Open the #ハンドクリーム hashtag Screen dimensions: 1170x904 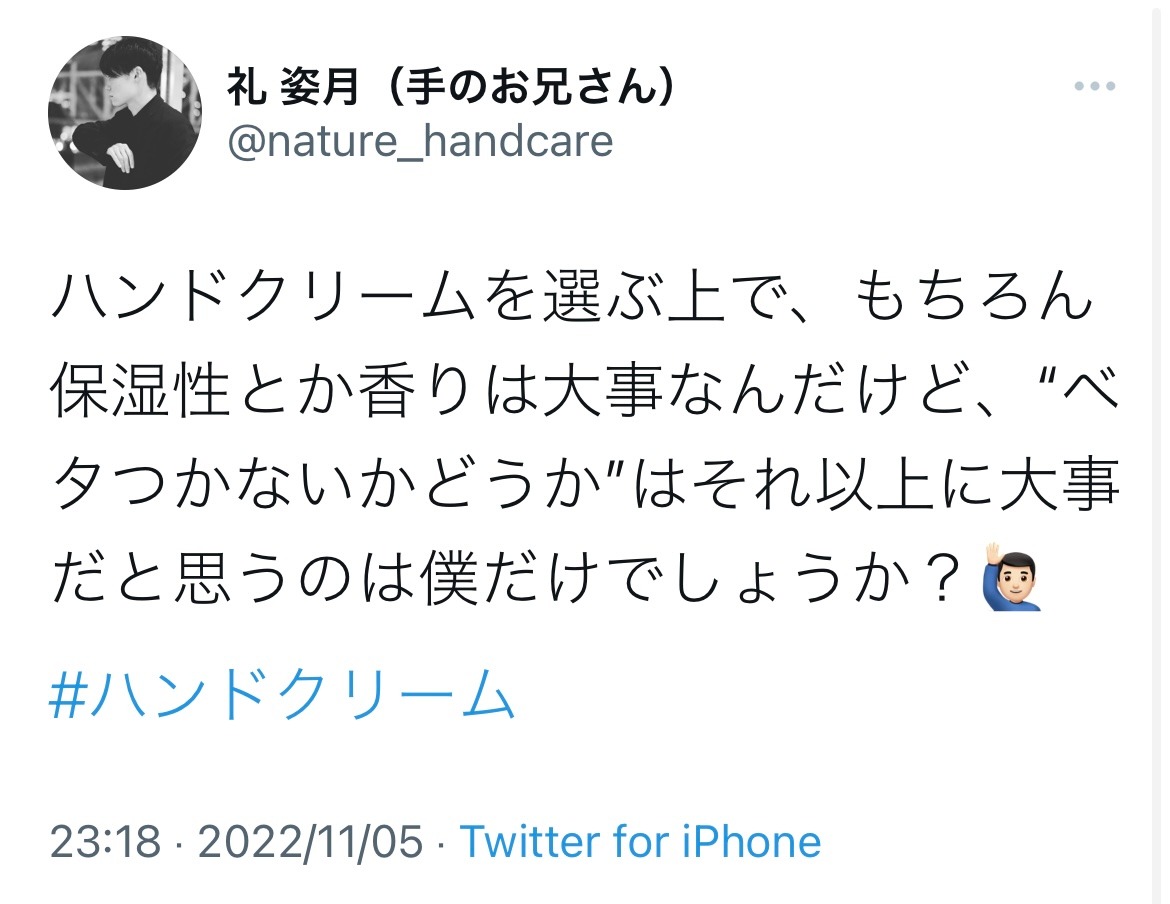282,694
